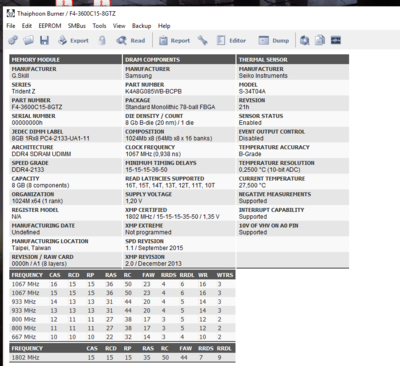Viewport: 400px width, 366px height.
Task: Open the Tools menu
Action: [99, 26]
